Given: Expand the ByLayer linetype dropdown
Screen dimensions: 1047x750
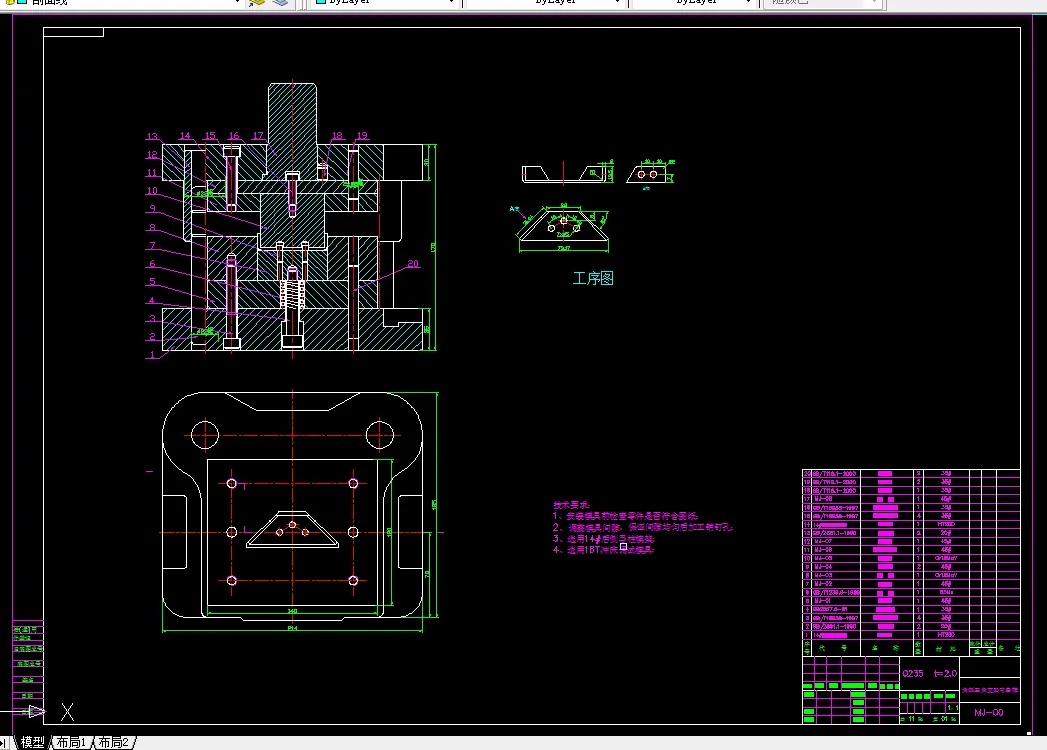Looking at the screenshot, I should click(544, 3).
